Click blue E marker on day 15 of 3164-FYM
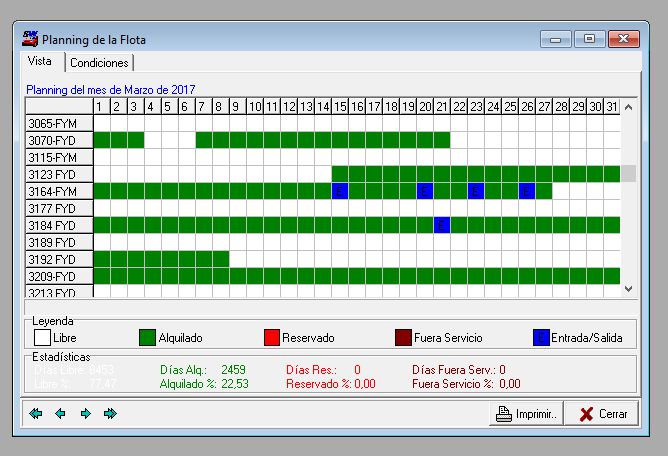Screen dimensions: 668x456 340,191
